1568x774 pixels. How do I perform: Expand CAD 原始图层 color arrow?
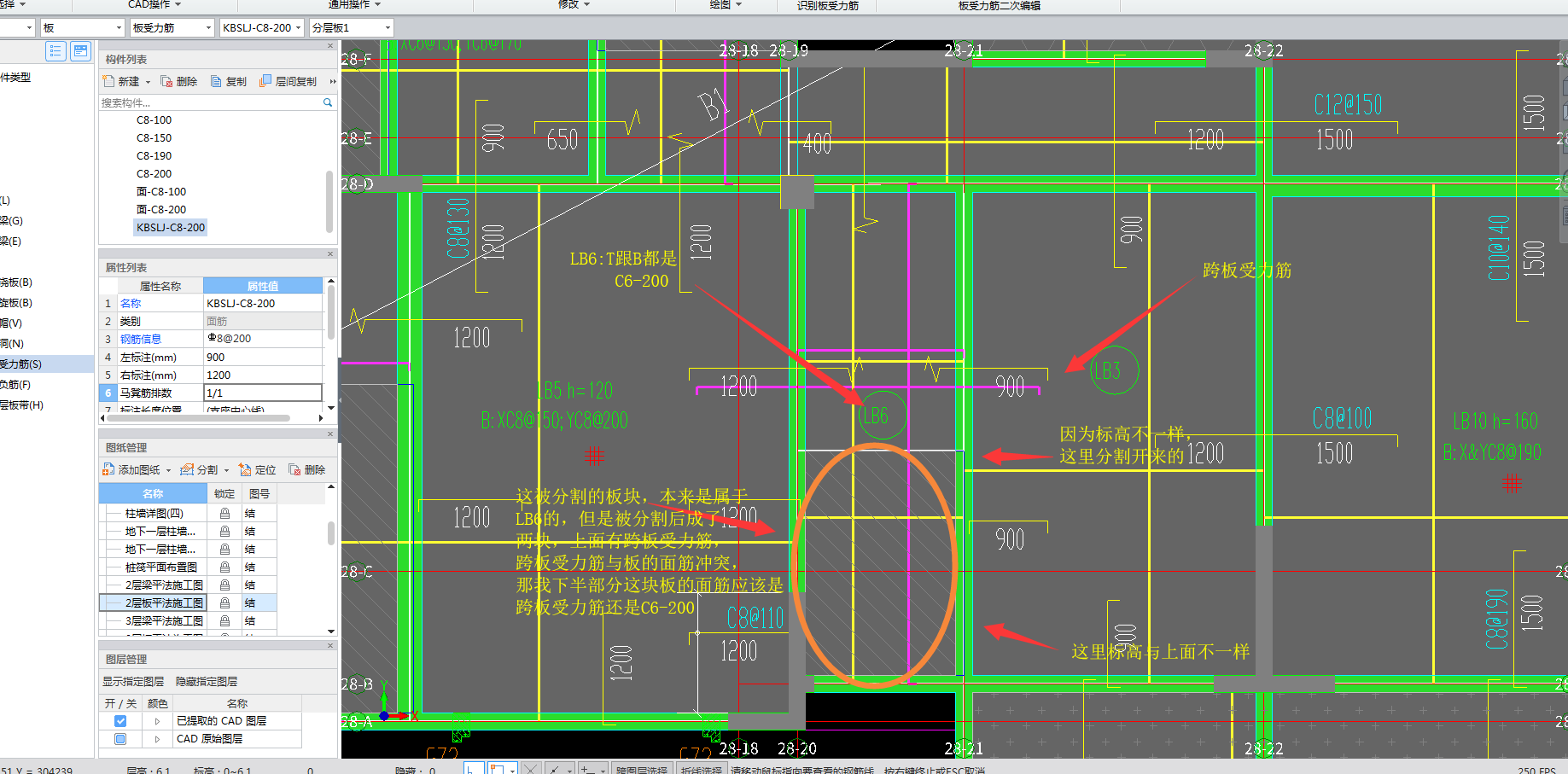157,739
